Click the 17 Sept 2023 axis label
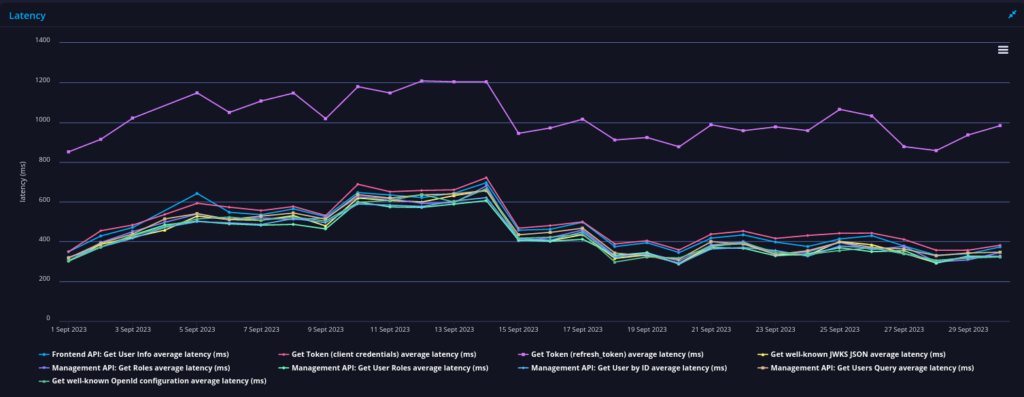Viewport: 1024px width, 397px height. [x=582, y=330]
